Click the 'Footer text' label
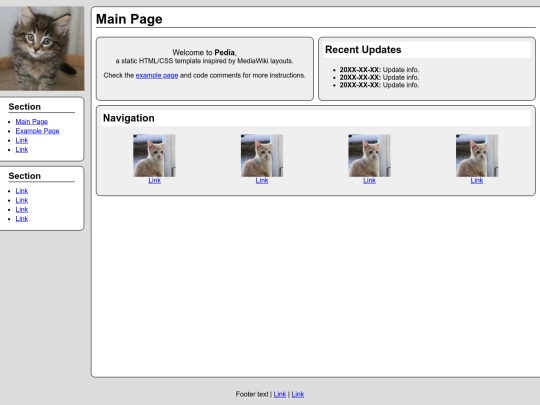The width and height of the screenshot is (540, 405). tap(252, 394)
